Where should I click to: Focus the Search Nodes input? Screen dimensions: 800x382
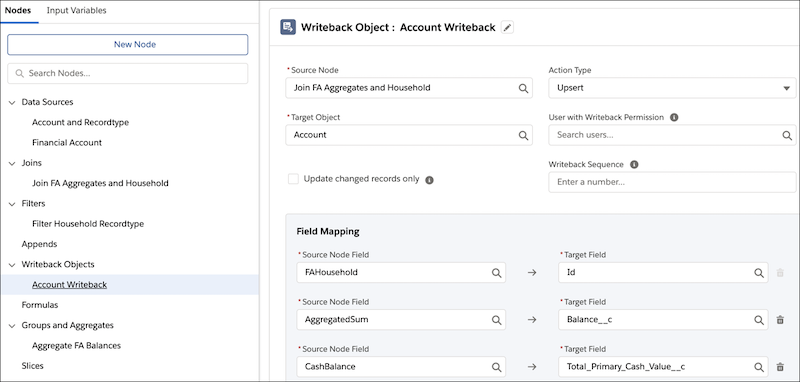[x=128, y=73]
